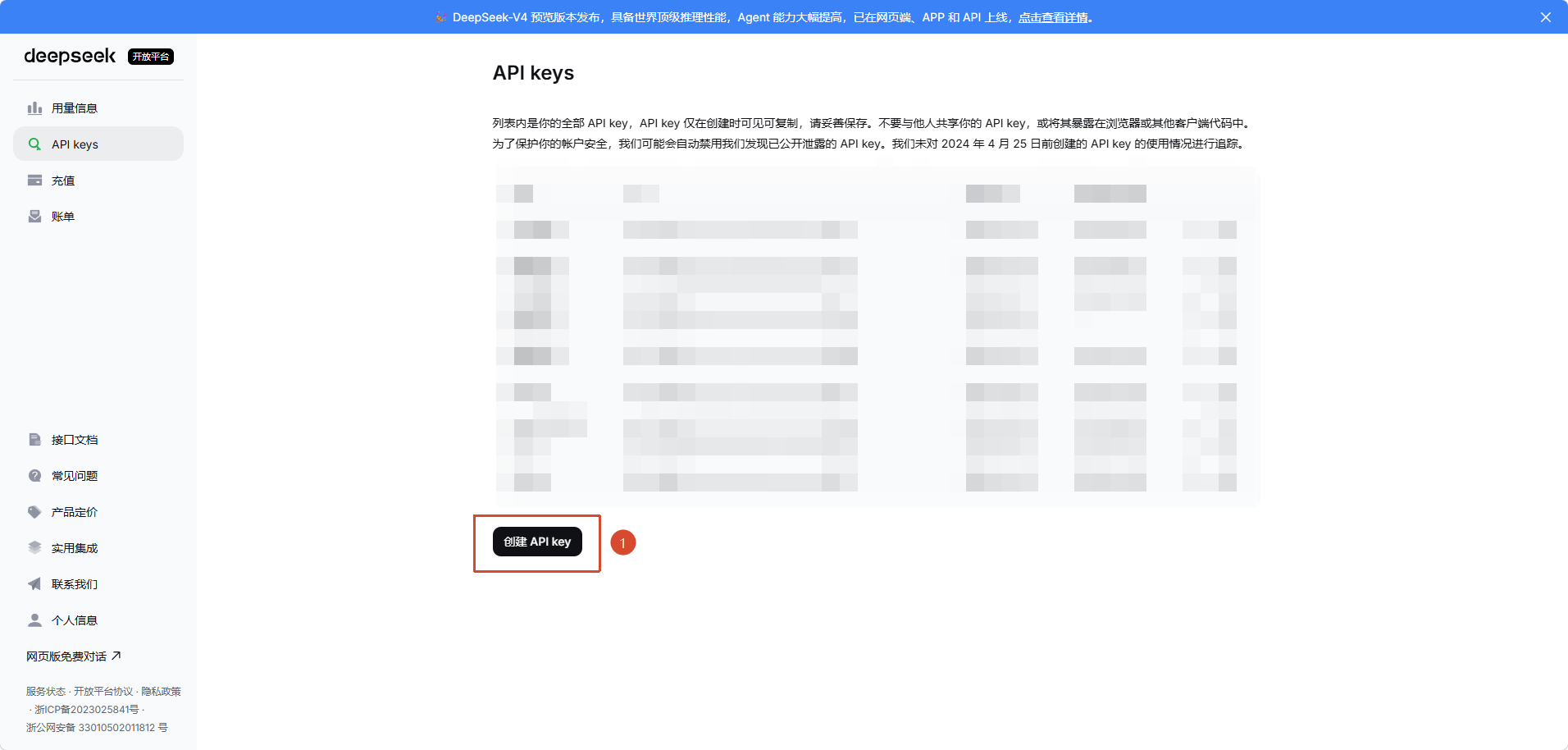This screenshot has width=1568, height=750.
Task: Open the 账单 page
Action: [98, 217]
